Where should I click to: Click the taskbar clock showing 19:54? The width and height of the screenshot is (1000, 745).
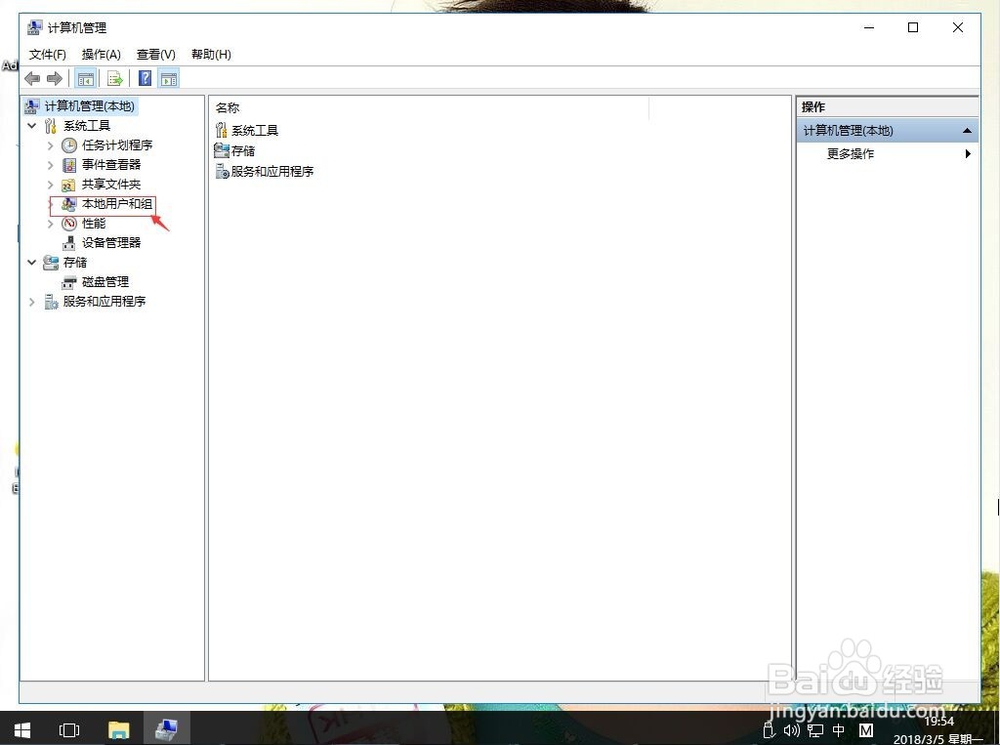click(x=938, y=721)
